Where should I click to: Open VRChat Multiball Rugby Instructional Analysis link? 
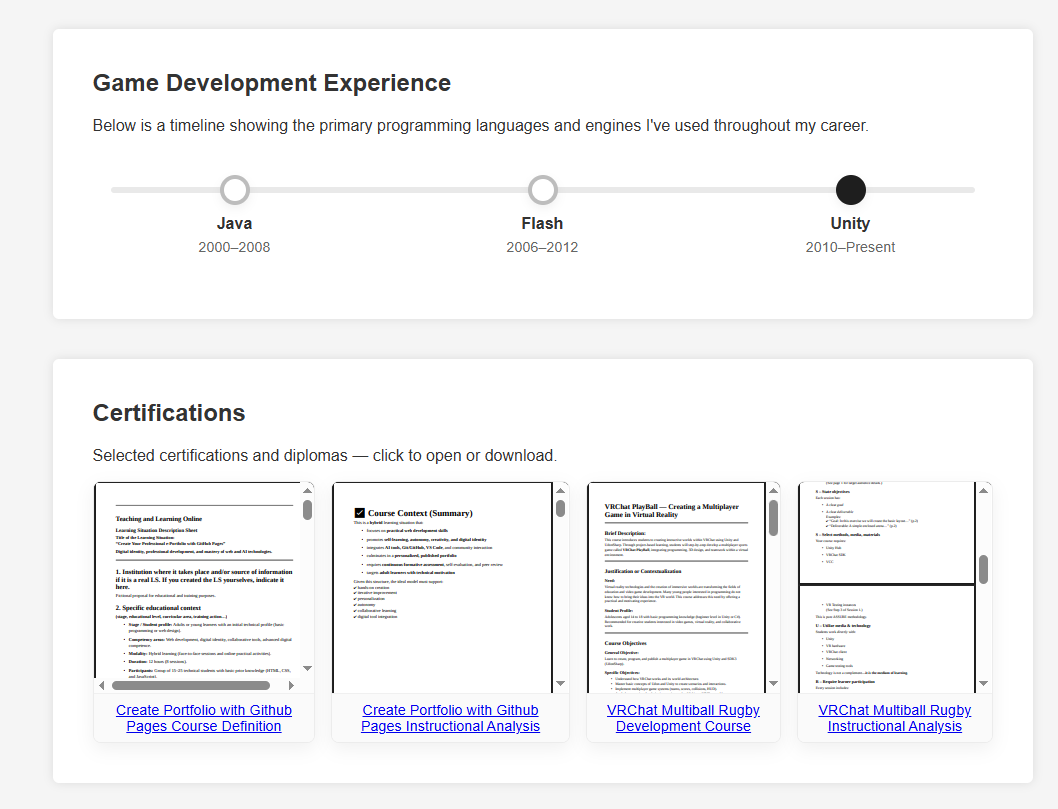click(x=894, y=718)
